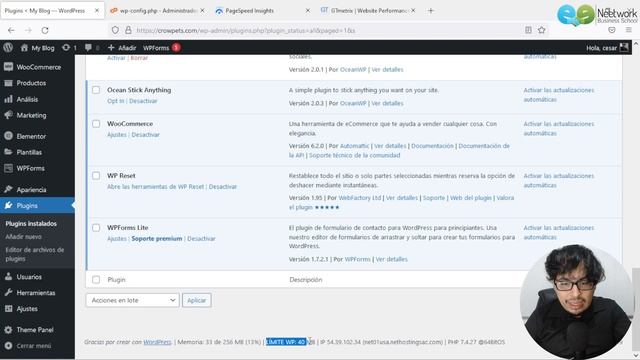640x360 pixels.
Task: Click the WordPress logo in admin bar
Action: pyautogui.click(x=8, y=48)
